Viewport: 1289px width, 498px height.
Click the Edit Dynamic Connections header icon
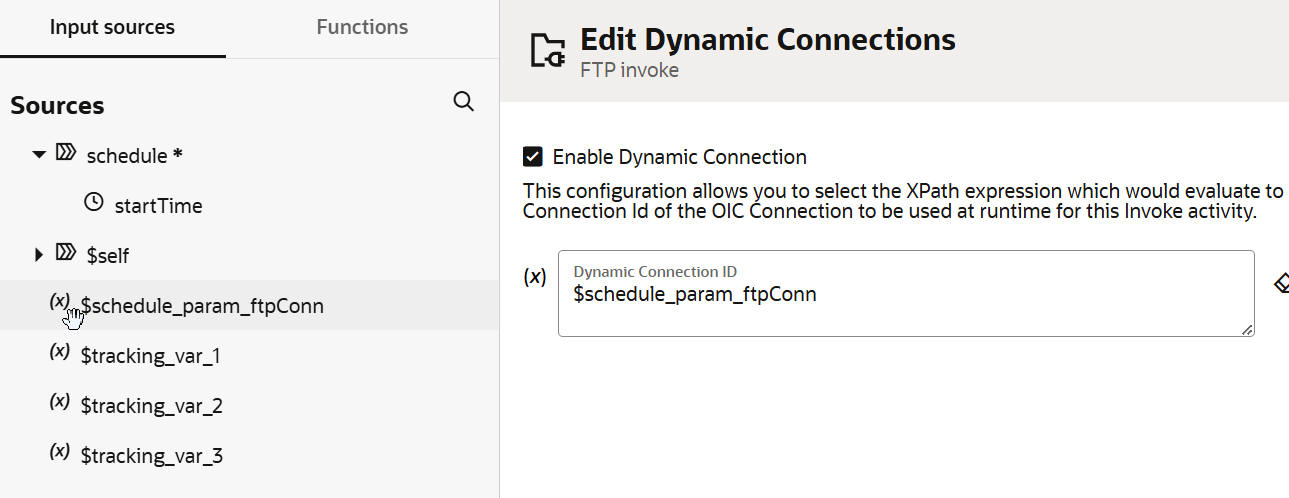point(547,50)
